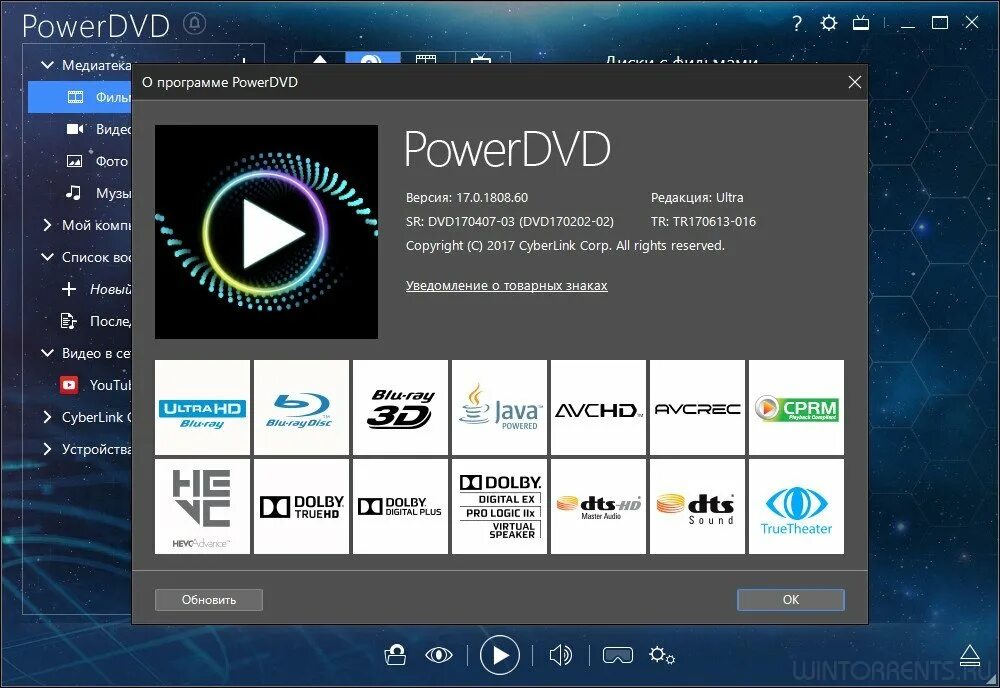The image size is (1000, 688).
Task: Open the notifications bell beside the PowerDVD title
Action: point(195,24)
